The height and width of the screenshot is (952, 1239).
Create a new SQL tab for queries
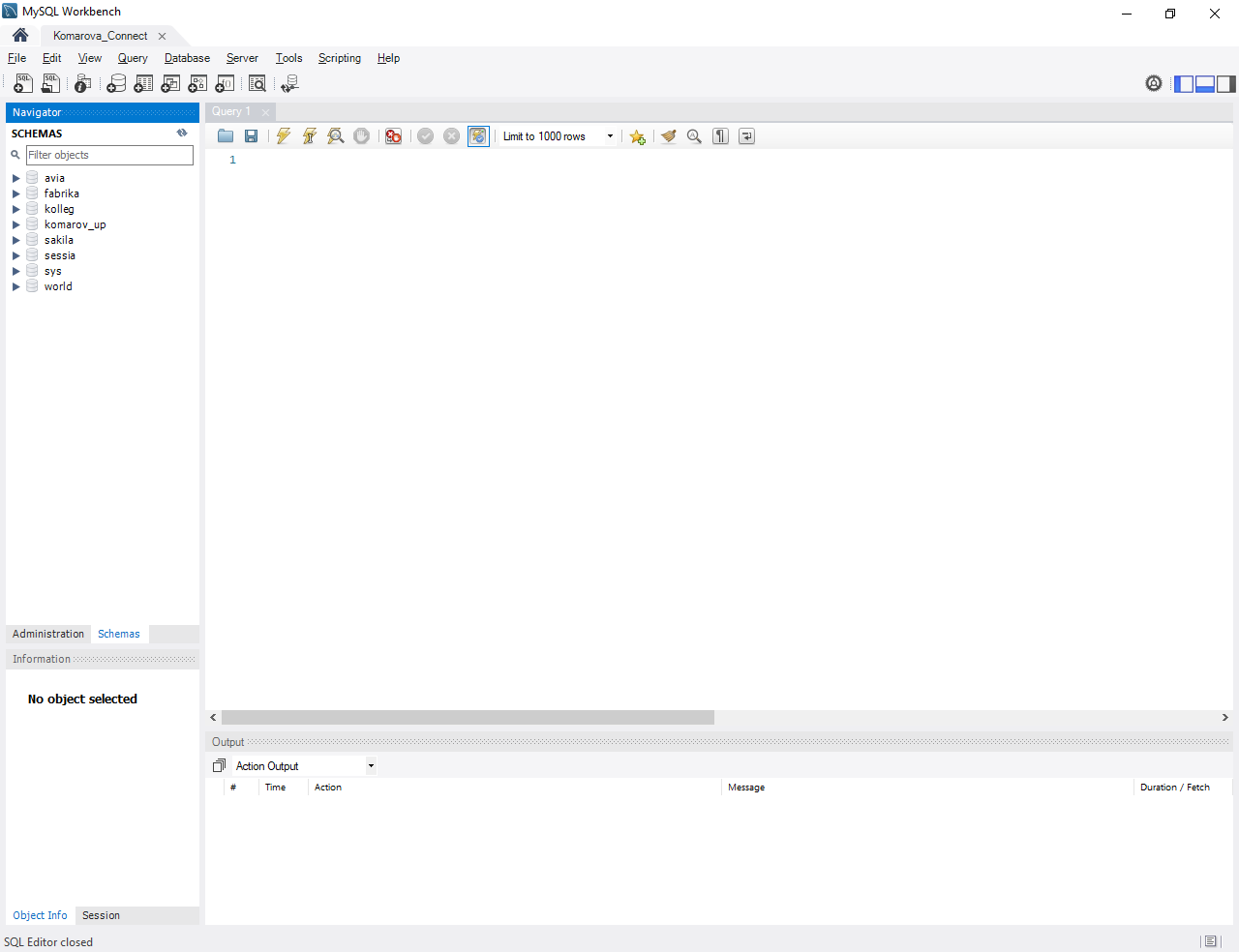[x=23, y=84]
